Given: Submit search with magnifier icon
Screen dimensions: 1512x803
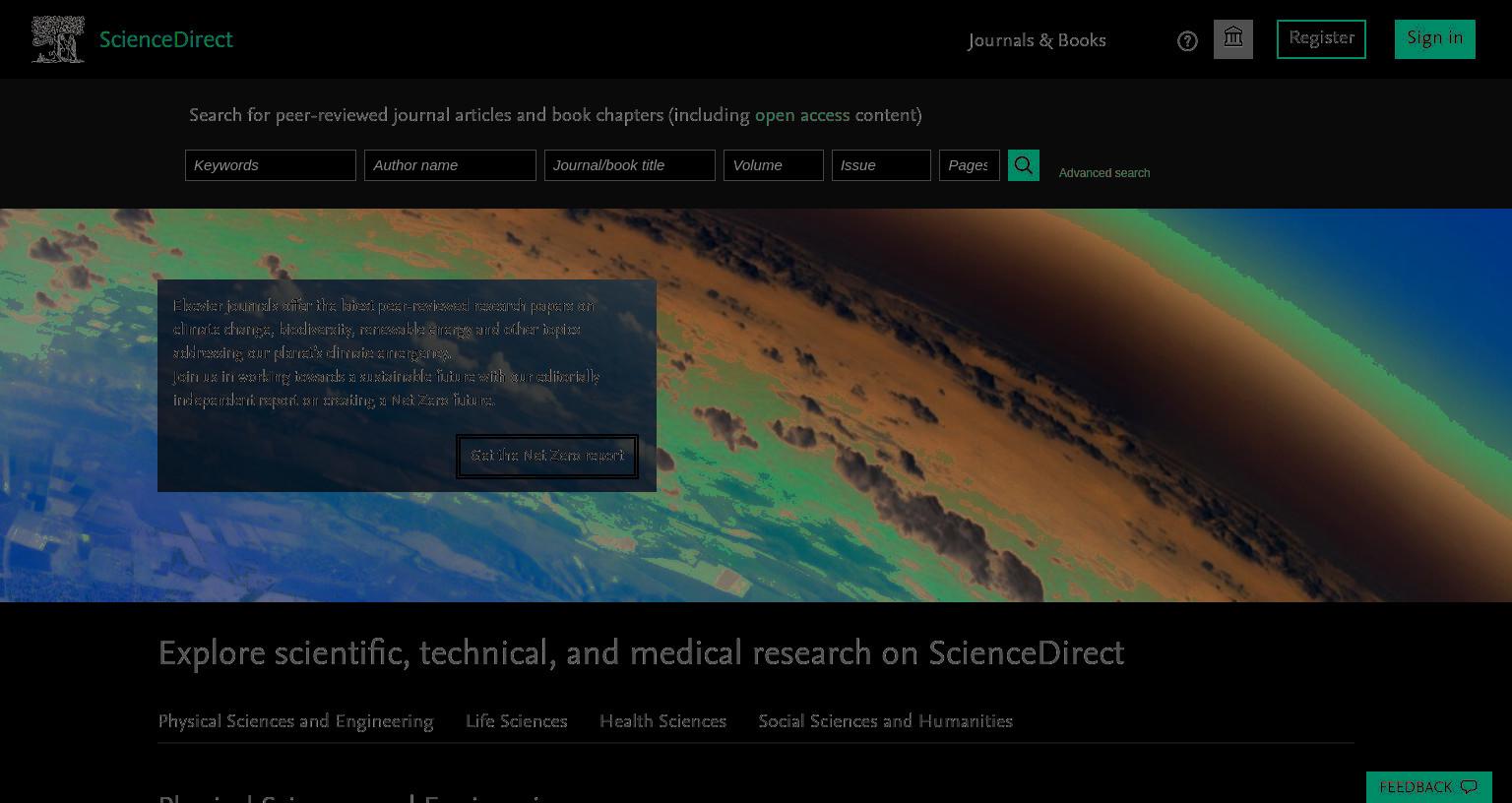Looking at the screenshot, I should pyautogui.click(x=1023, y=165).
